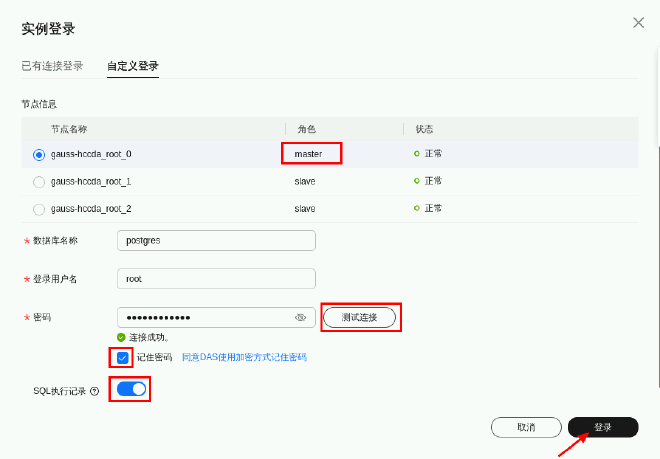This screenshot has width=660, height=459.
Task: Select the gauss-hccda_root_0 node radio button
Action: tap(39, 154)
